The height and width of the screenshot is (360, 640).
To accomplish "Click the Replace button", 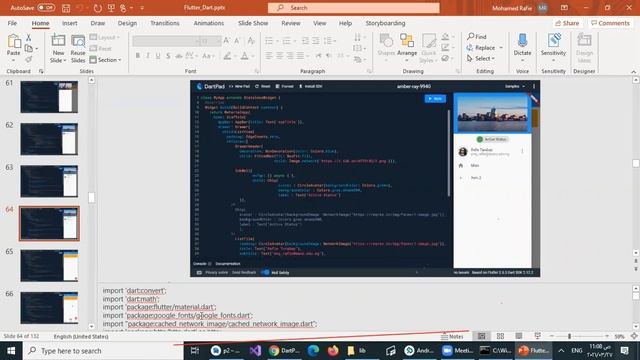I will [x=481, y=48].
